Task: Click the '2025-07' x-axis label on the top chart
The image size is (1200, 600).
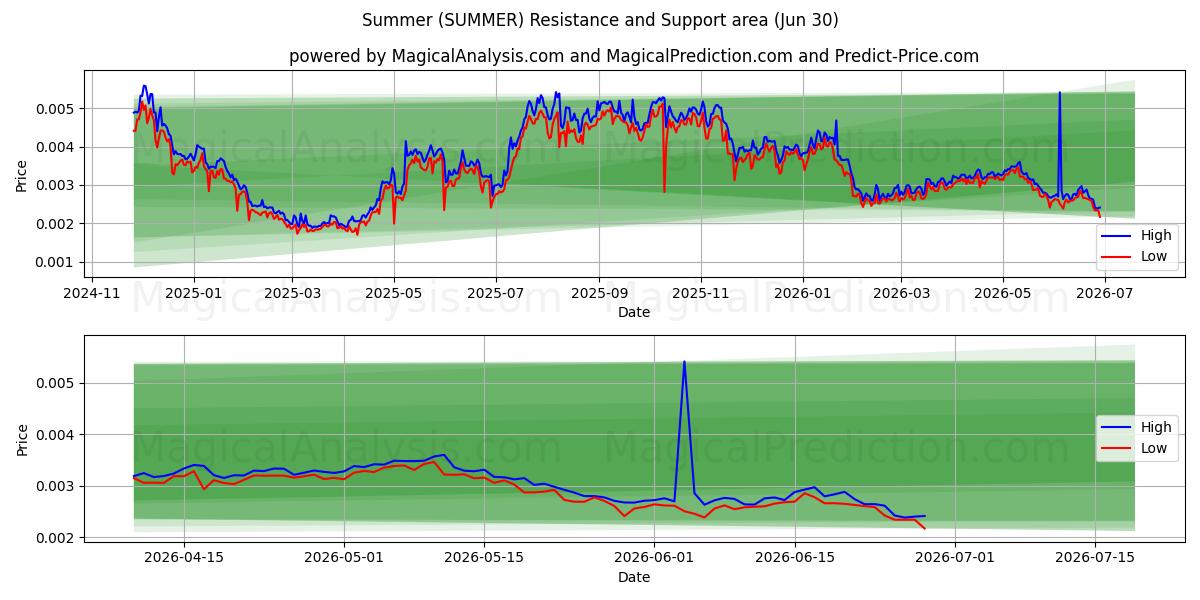Action: coord(496,293)
